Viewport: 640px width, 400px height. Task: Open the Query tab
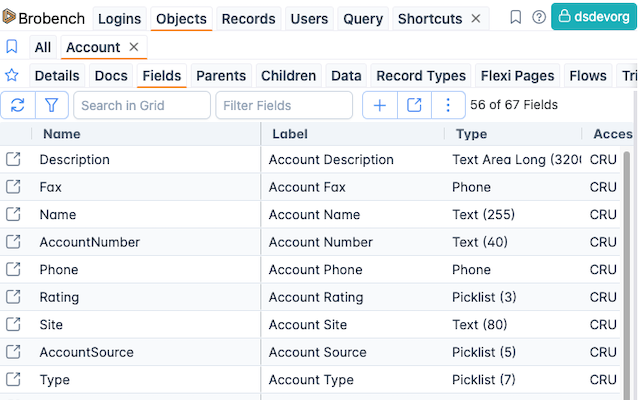point(363,19)
